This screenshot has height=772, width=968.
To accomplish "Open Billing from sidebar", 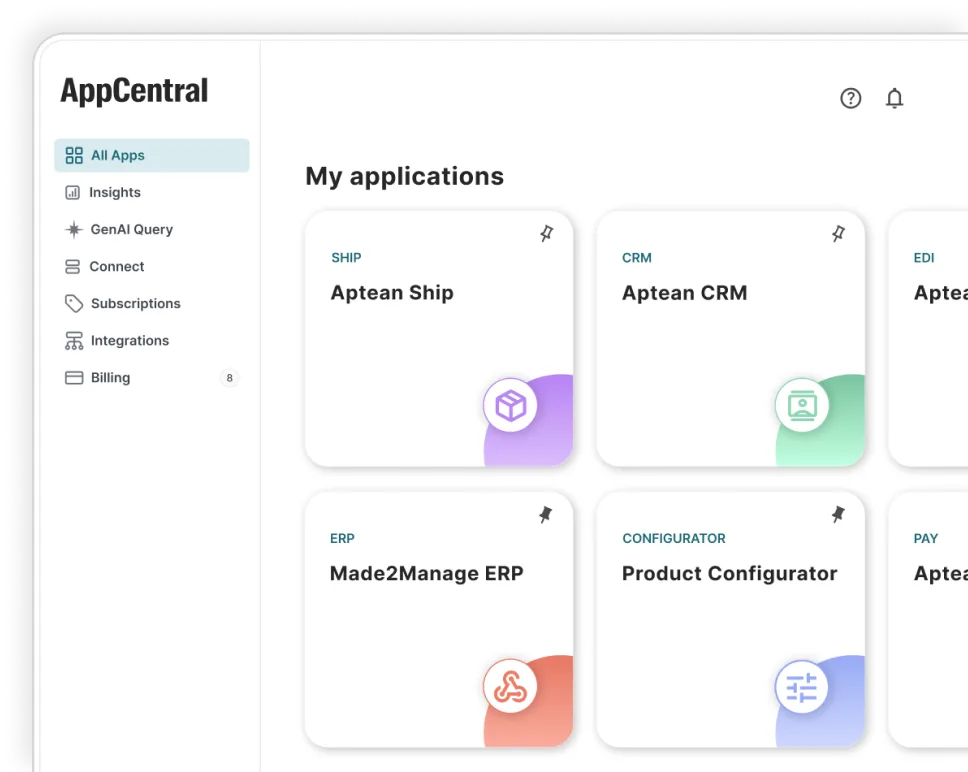I will tap(152, 378).
